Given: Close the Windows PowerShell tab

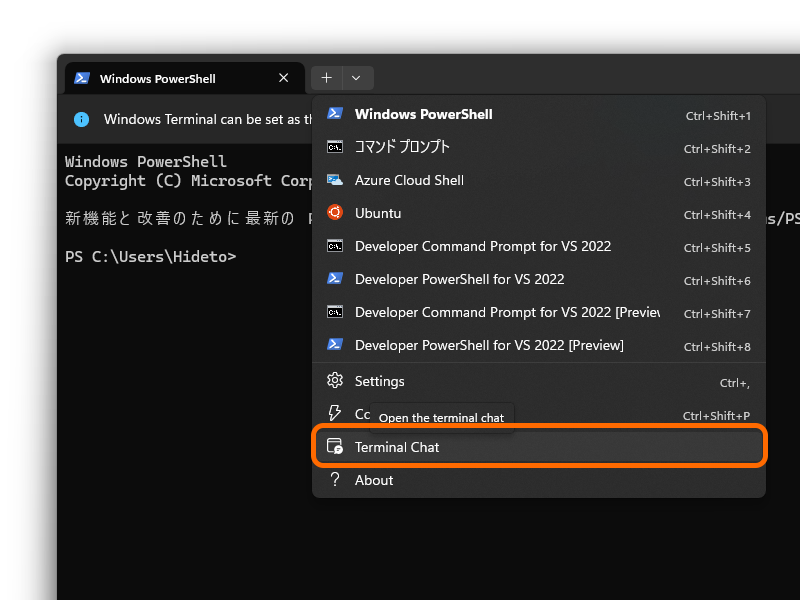Looking at the screenshot, I should (x=282, y=77).
